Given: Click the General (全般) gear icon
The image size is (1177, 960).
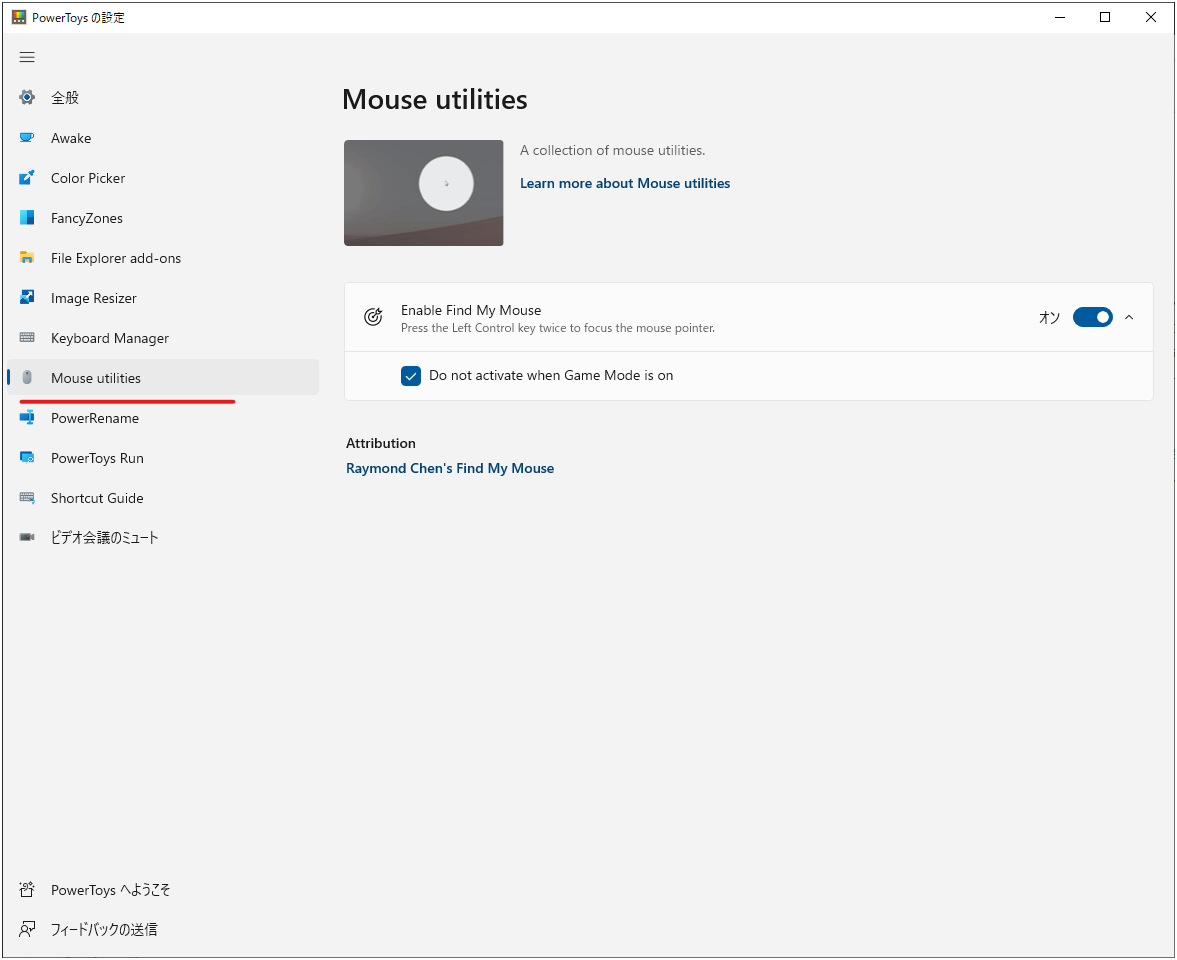Looking at the screenshot, I should coord(27,97).
